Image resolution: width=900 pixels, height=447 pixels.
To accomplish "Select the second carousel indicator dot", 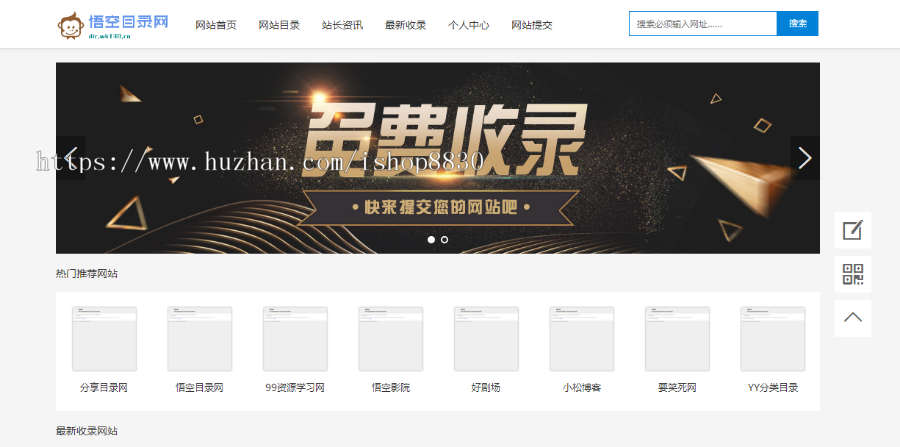I will [x=445, y=240].
